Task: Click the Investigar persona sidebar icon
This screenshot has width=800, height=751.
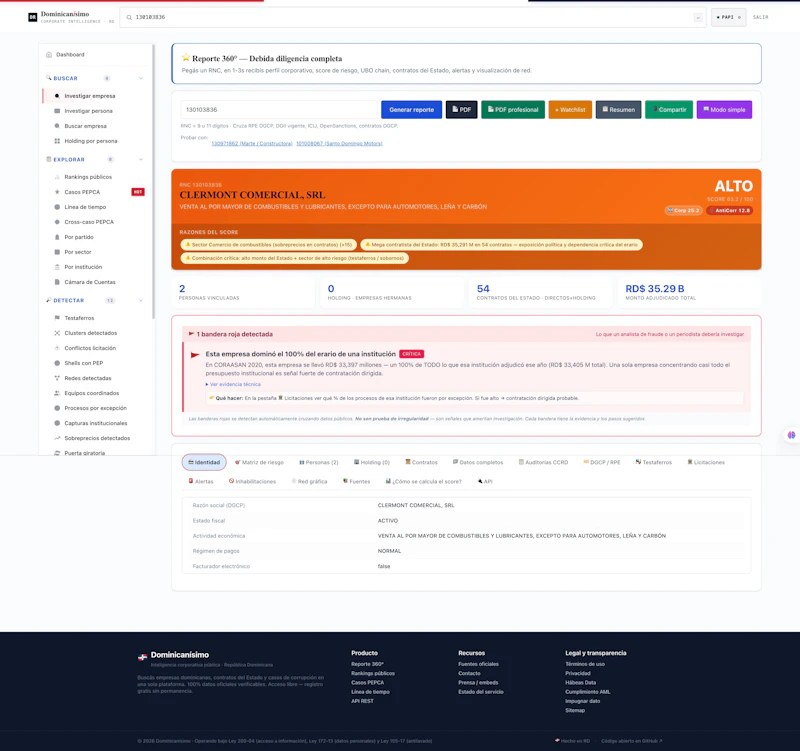Action: [x=57, y=111]
